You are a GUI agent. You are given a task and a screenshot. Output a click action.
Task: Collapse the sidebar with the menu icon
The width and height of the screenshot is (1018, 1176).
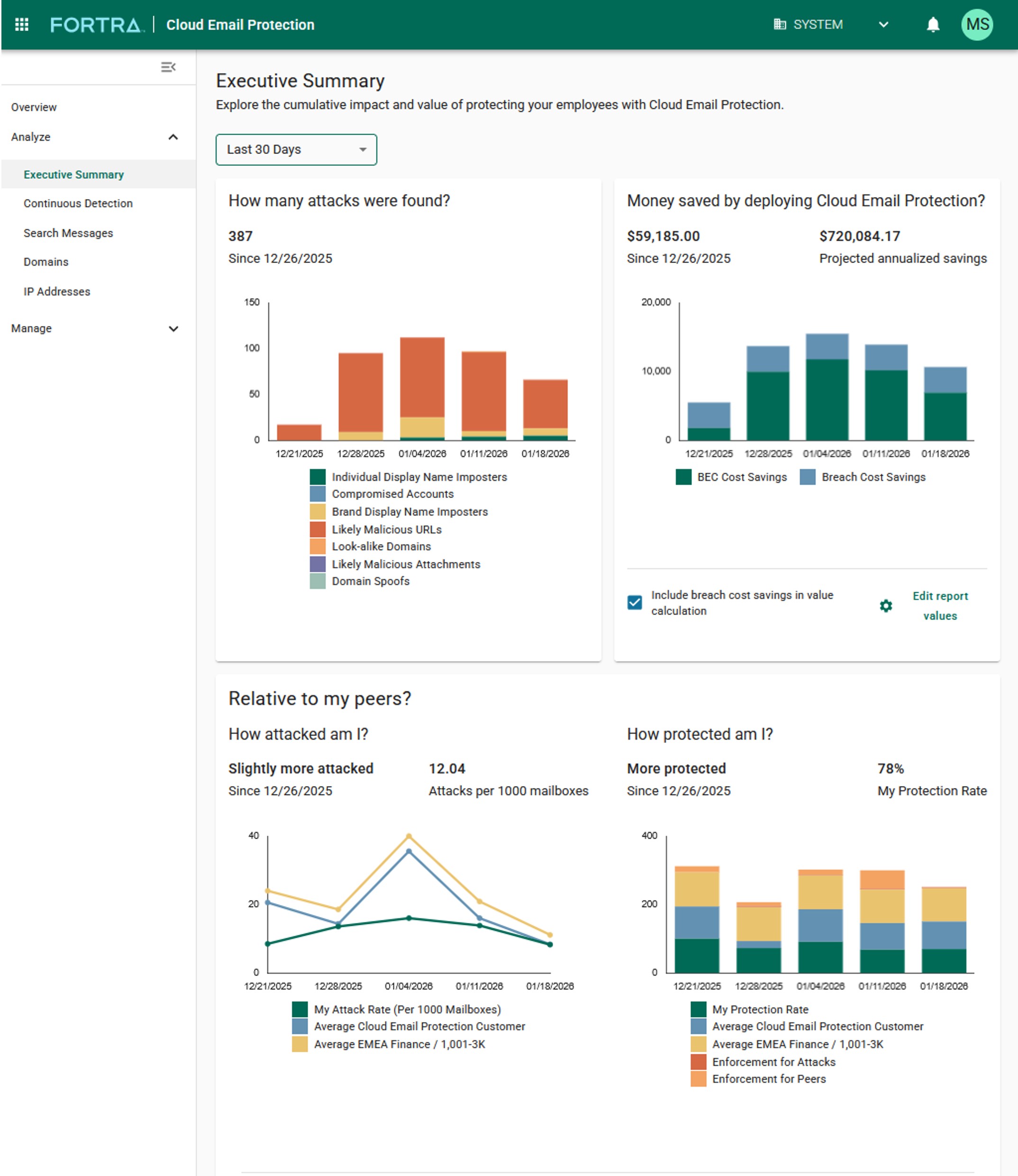point(168,67)
